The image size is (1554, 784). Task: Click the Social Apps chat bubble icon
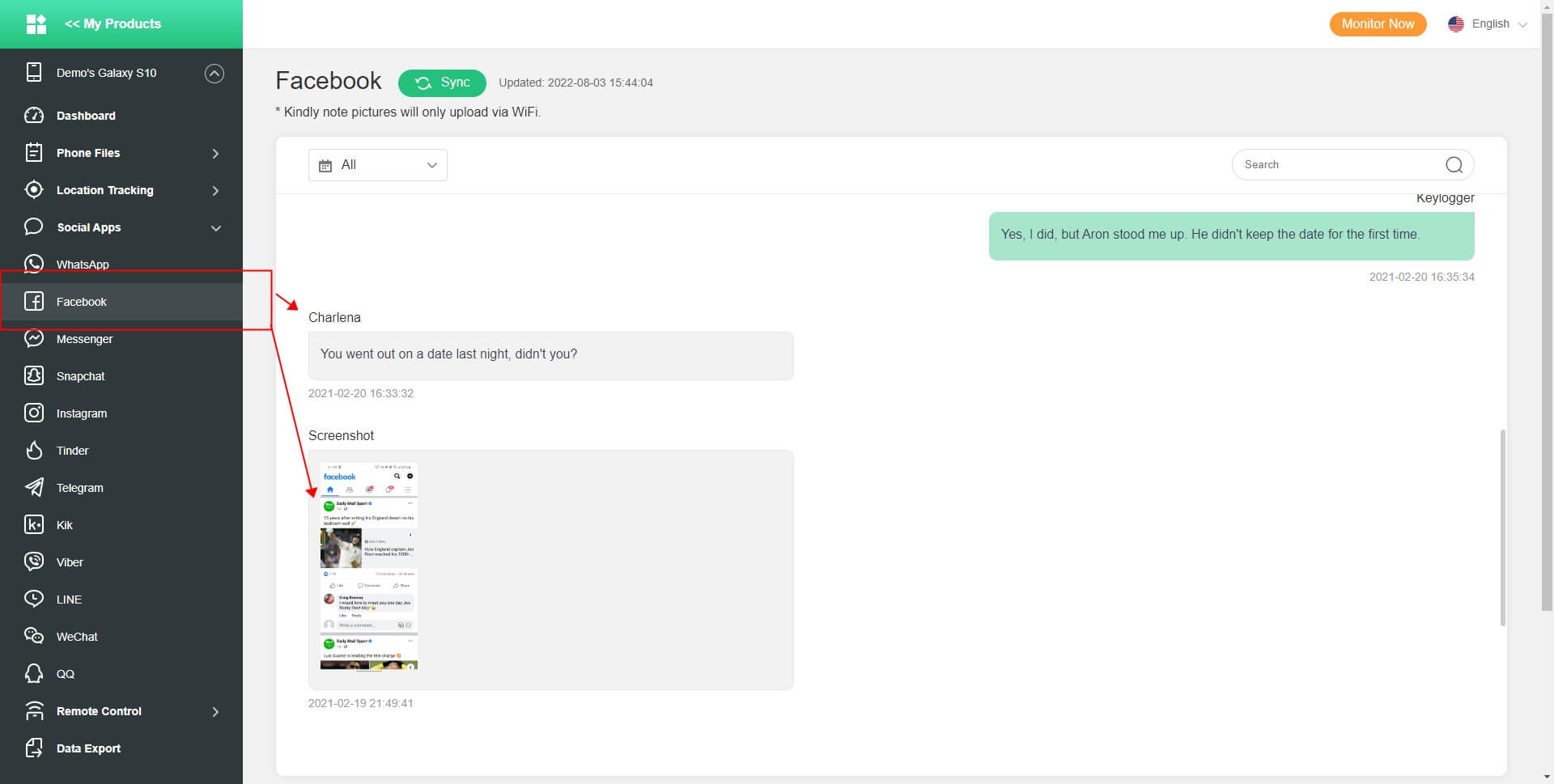34,227
